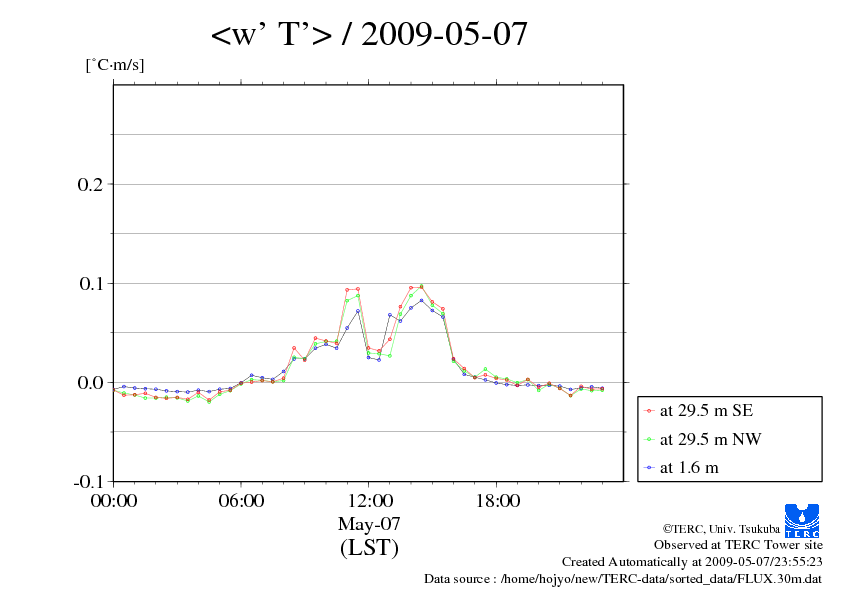
Task: Click the "Data source" file path line
Action: (623, 579)
